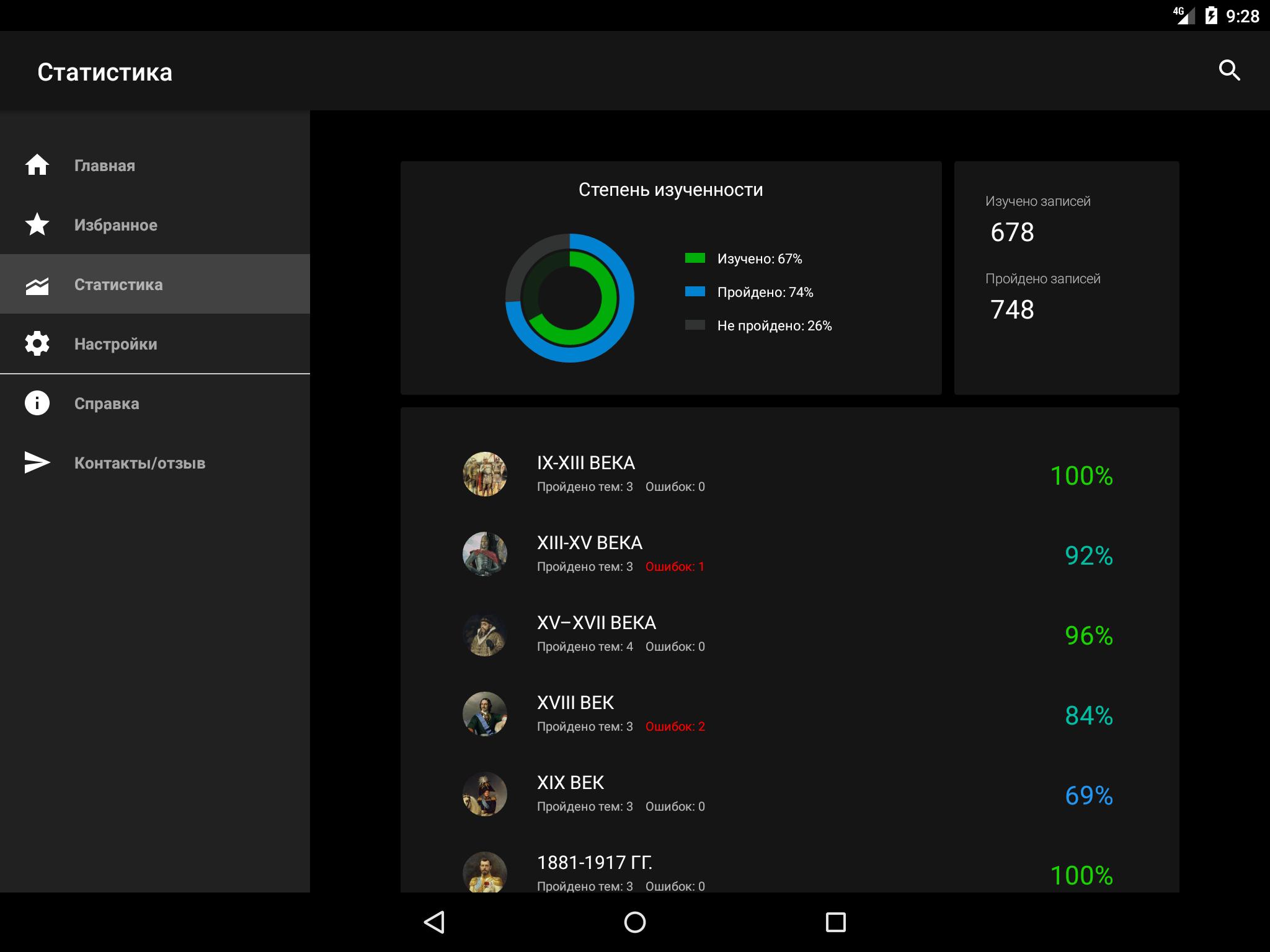
Task: Select the Настройки menu entry
Action: click(116, 344)
